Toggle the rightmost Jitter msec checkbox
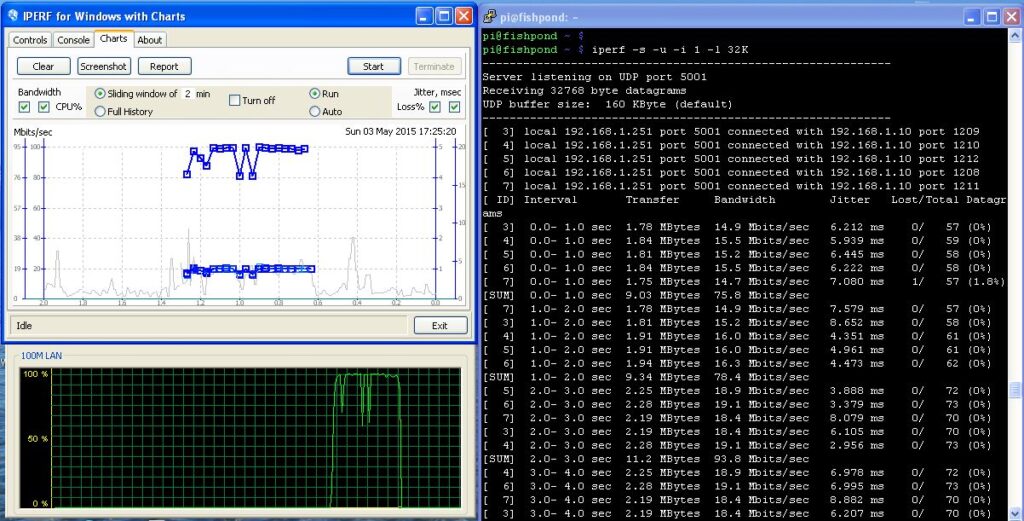 click(x=455, y=107)
